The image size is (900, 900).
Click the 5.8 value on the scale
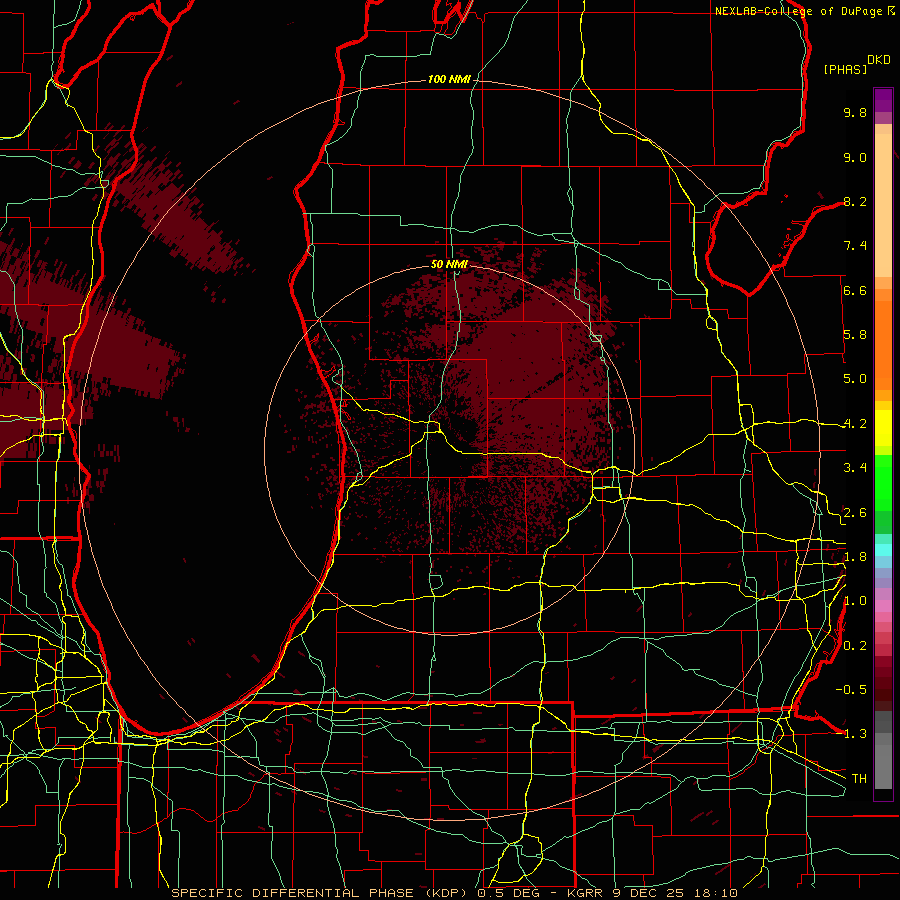pos(855,335)
